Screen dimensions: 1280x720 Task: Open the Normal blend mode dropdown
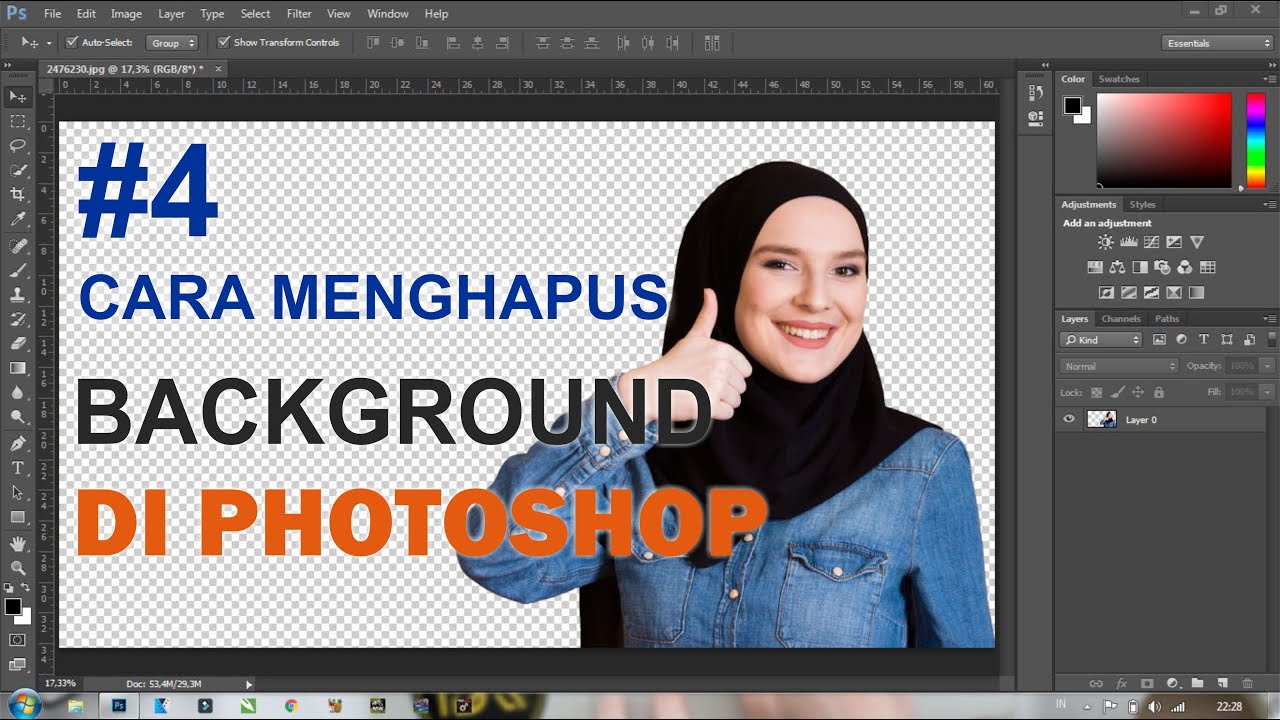click(x=1119, y=366)
